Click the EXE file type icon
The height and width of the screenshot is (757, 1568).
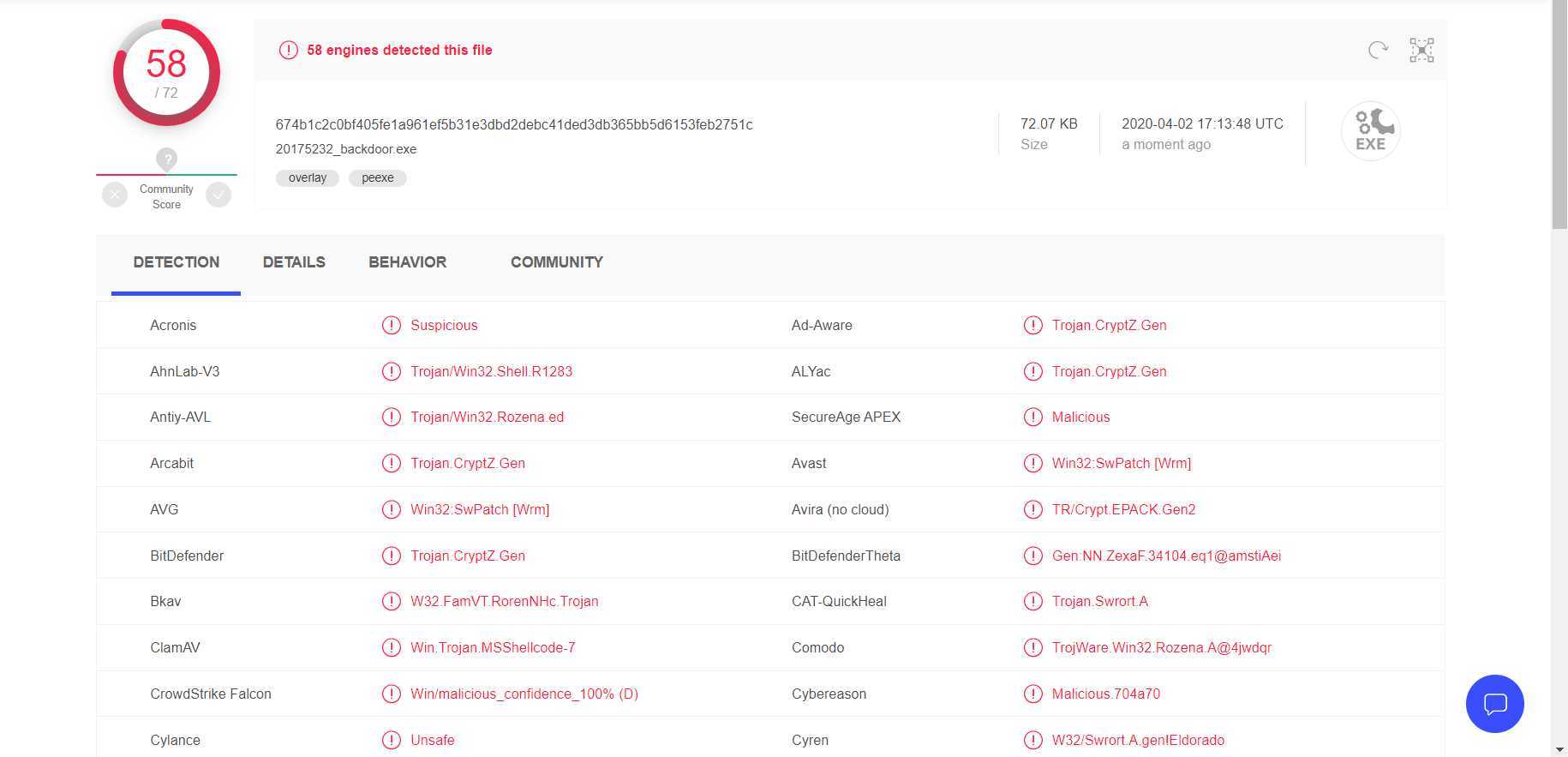click(1370, 131)
